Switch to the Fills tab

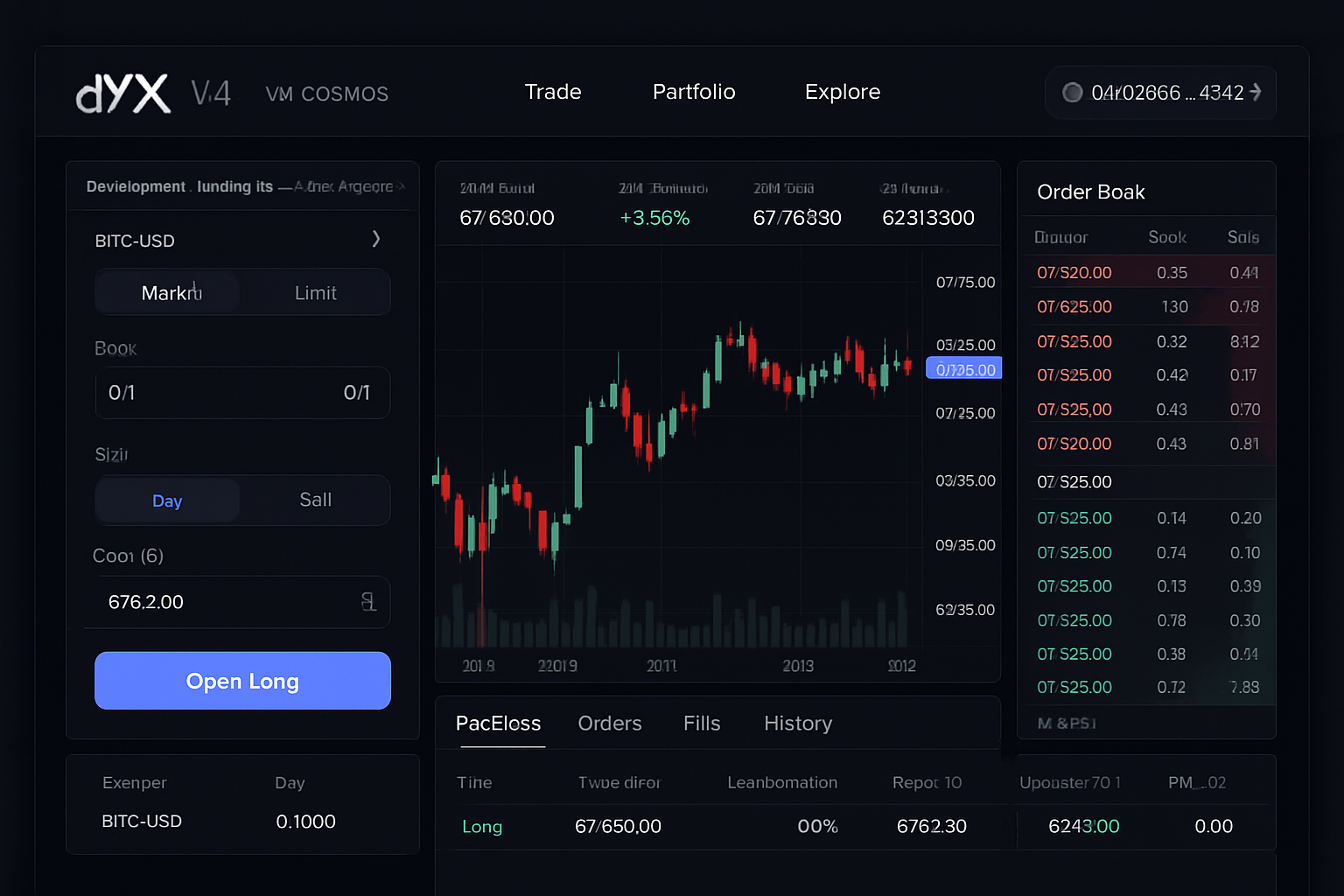coord(702,724)
